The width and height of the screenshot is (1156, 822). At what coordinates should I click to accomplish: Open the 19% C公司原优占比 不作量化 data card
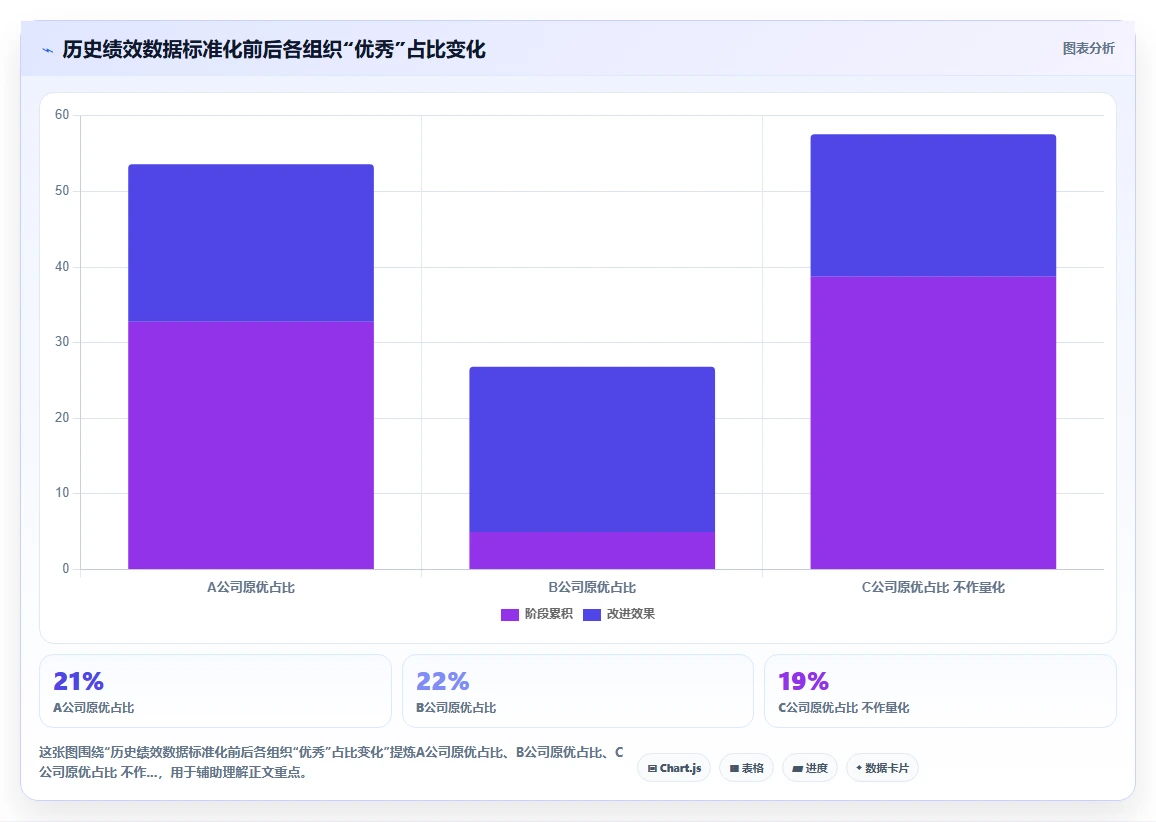coord(940,692)
